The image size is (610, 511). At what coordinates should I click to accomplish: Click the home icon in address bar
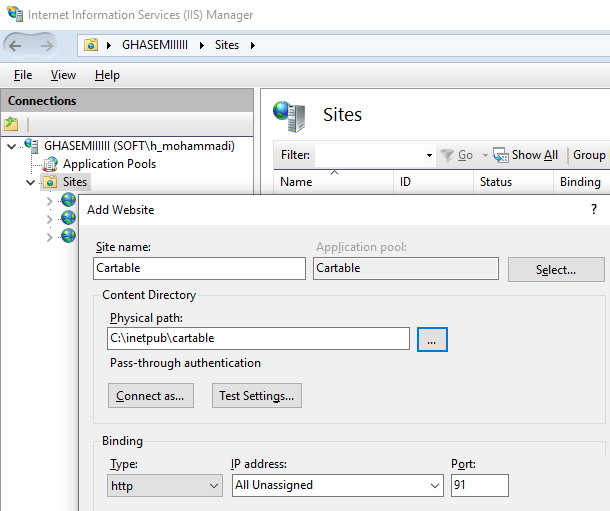pos(91,45)
